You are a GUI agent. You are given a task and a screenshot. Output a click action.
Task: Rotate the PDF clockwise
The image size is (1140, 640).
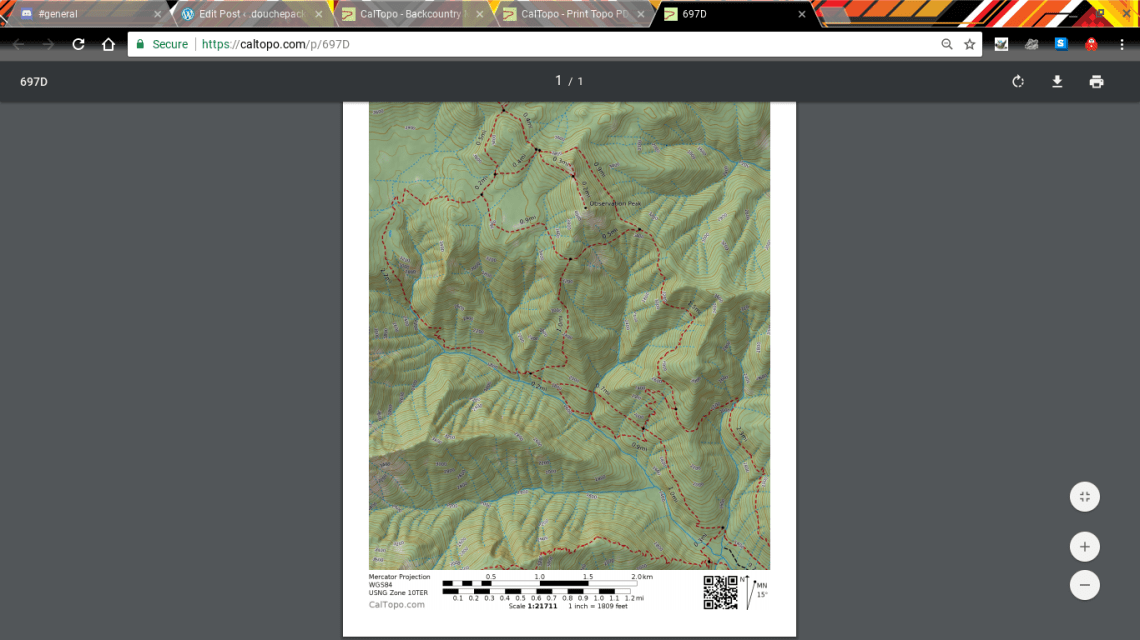[x=1017, y=81]
